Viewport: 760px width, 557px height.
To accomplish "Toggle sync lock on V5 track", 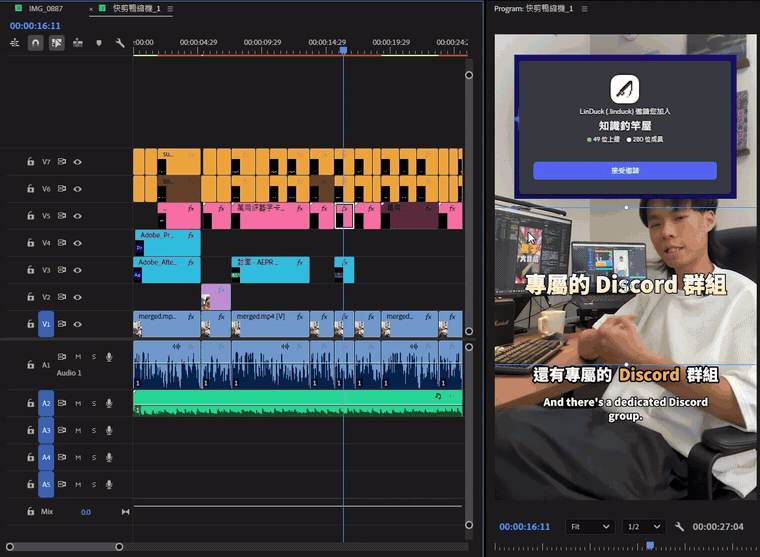I will point(62,216).
